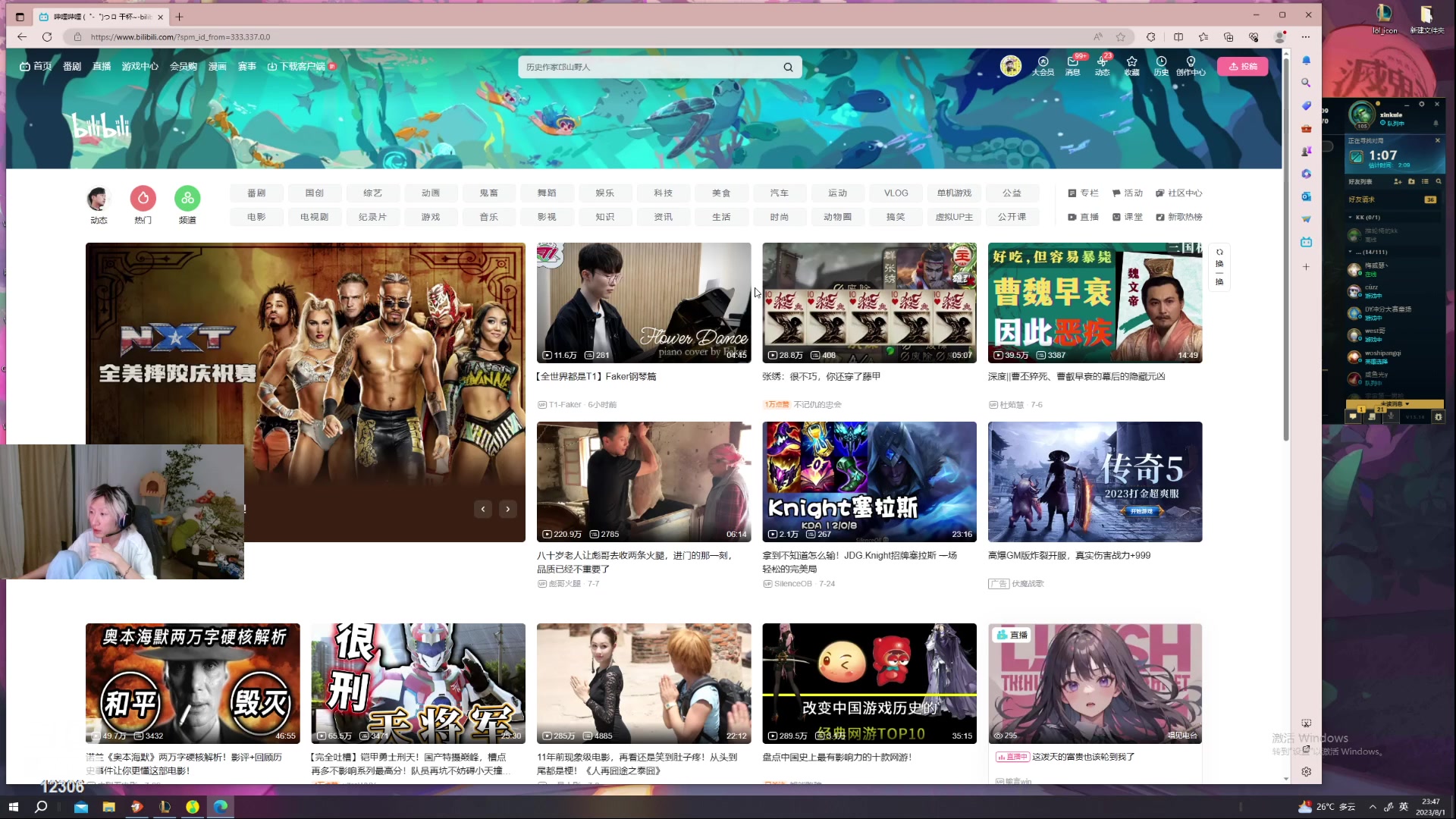
Task: Open the Edge Settings and more menu
Action: click(x=1305, y=36)
